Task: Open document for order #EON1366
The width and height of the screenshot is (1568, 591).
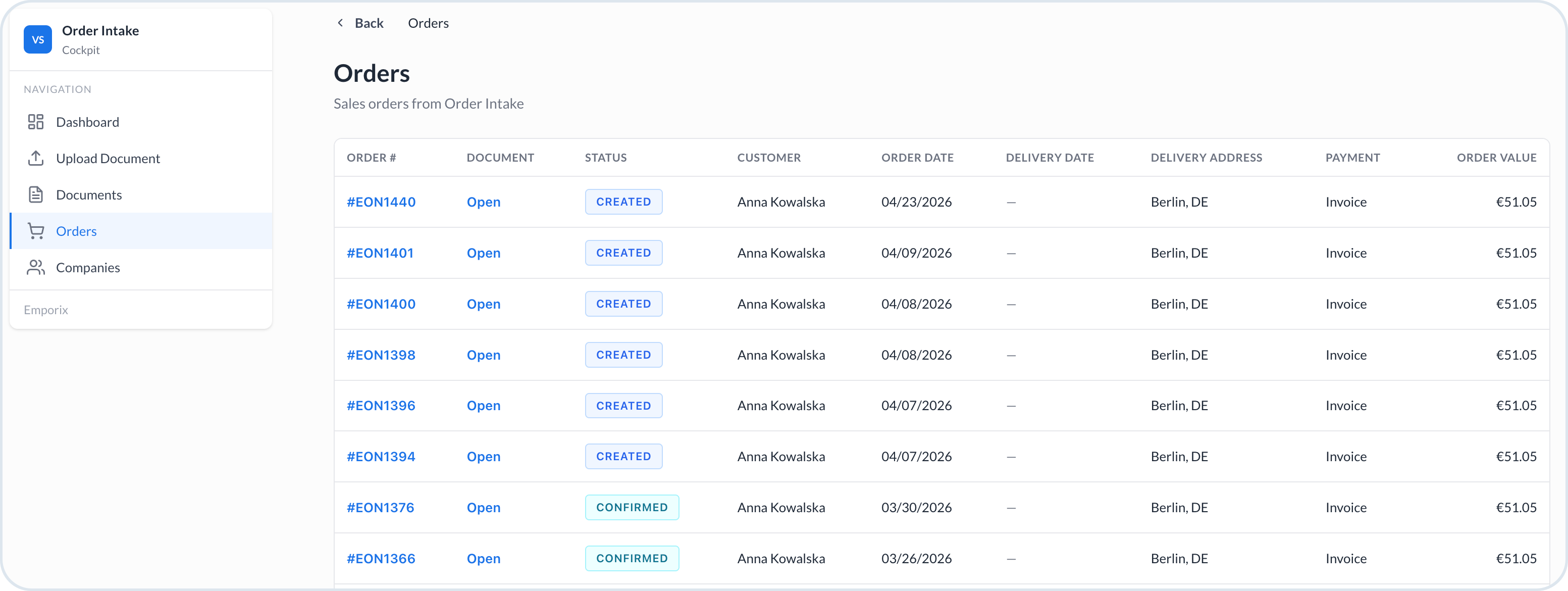Action: (x=483, y=559)
